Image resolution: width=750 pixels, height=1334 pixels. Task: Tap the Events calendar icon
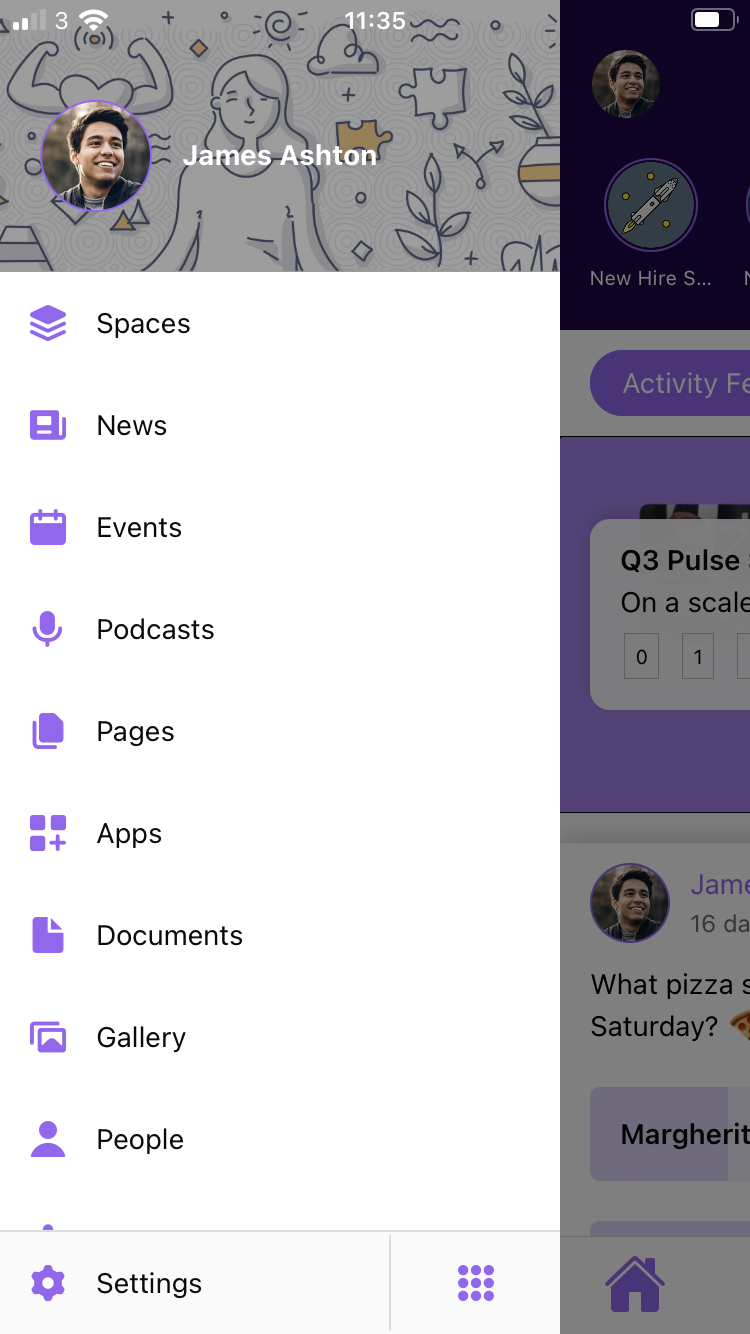pos(48,528)
